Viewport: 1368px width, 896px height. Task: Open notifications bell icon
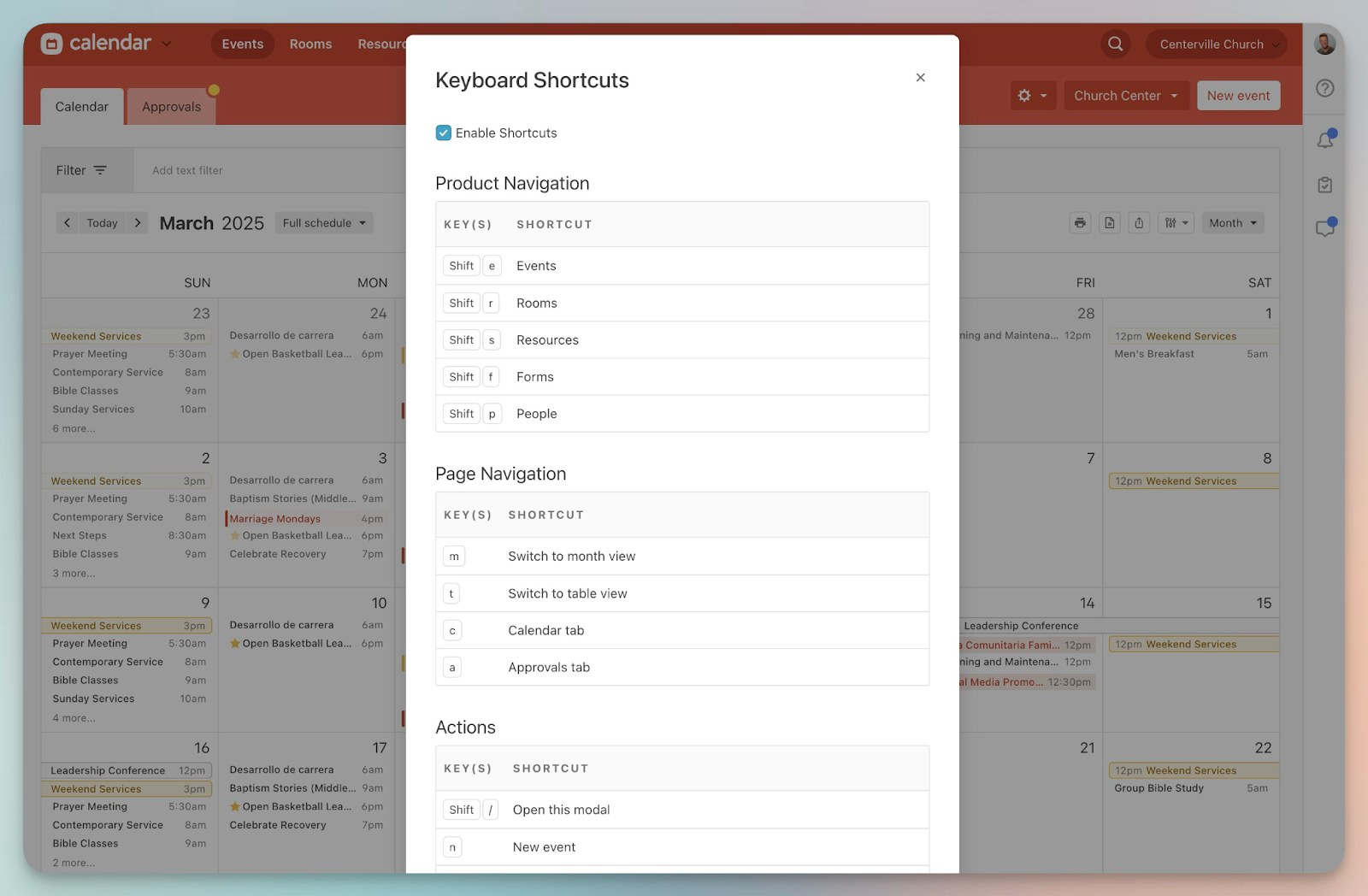tap(1324, 140)
